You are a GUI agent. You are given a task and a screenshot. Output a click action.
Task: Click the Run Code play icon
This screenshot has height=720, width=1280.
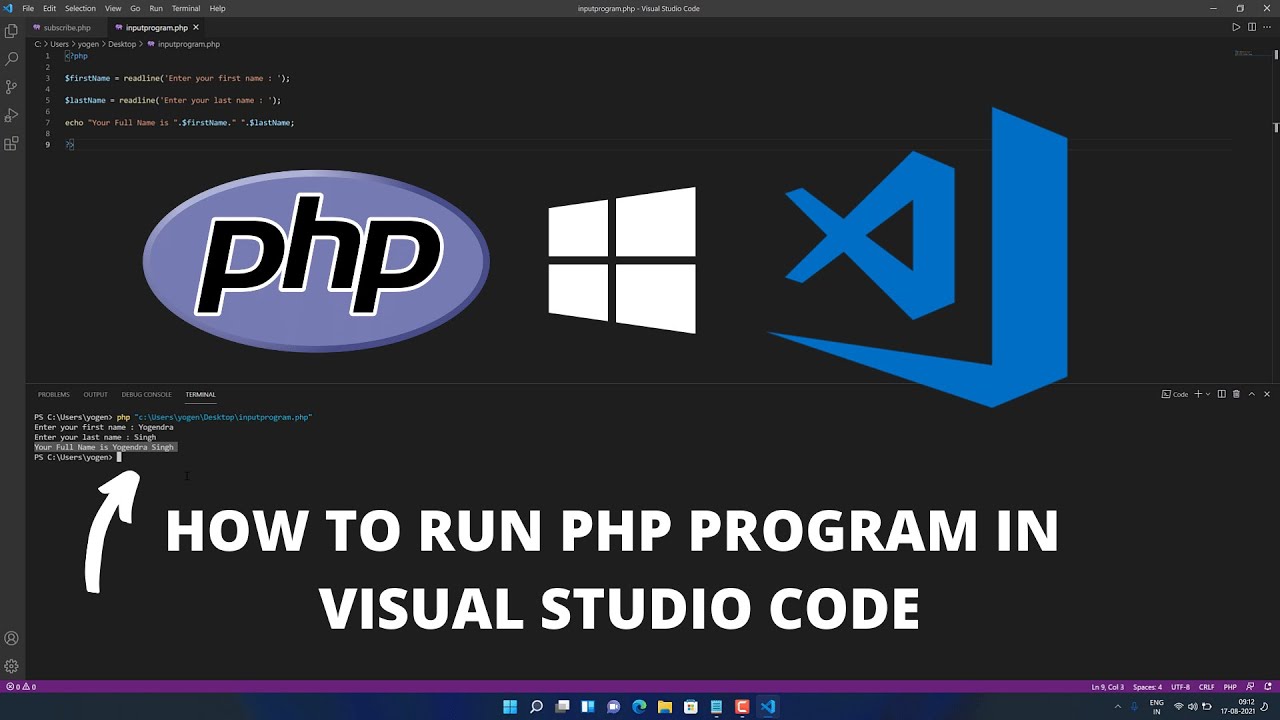[1236, 27]
